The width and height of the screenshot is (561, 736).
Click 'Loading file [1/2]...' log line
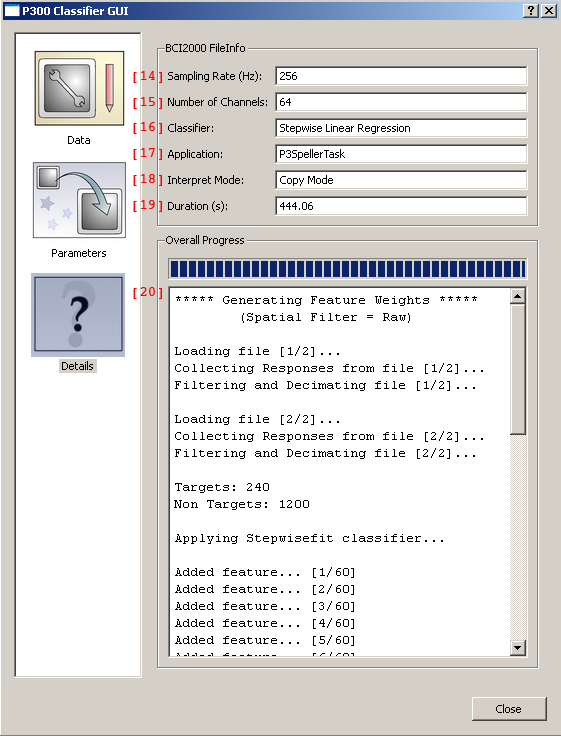coord(257,351)
